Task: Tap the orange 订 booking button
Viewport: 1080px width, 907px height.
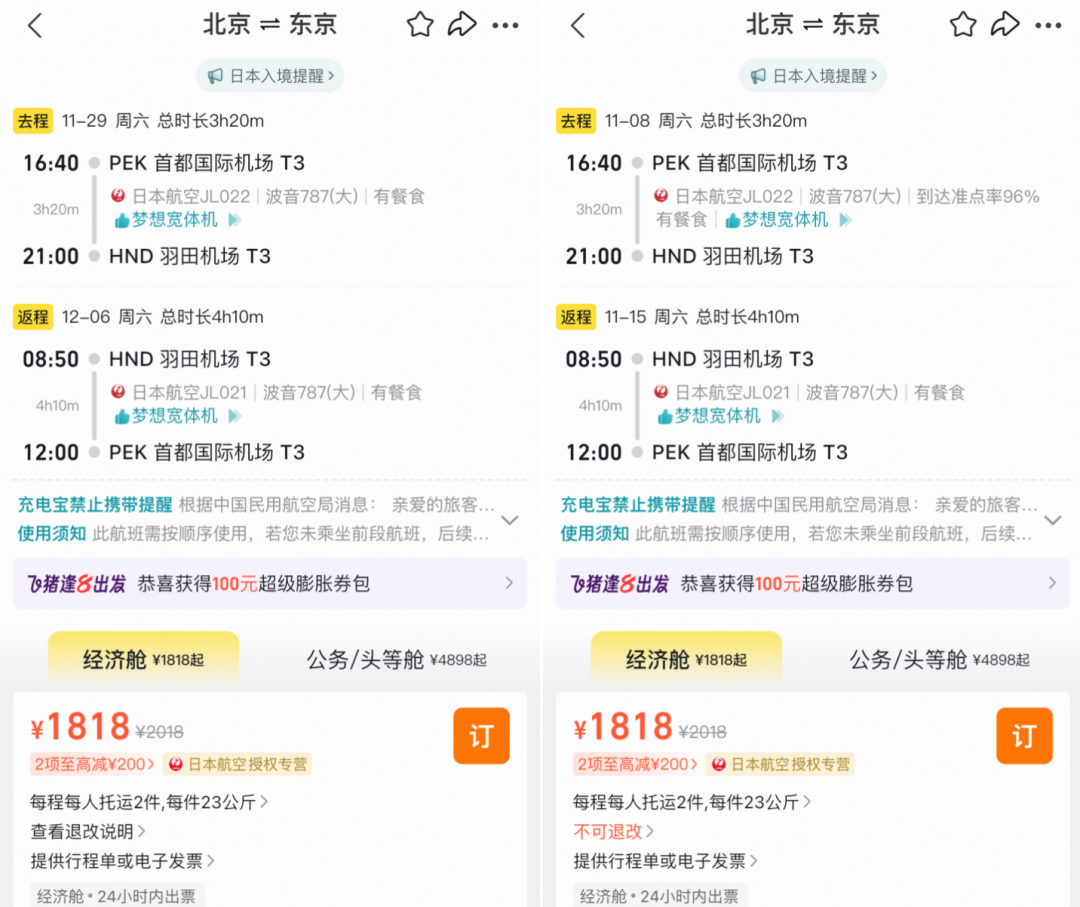Action: coord(481,736)
